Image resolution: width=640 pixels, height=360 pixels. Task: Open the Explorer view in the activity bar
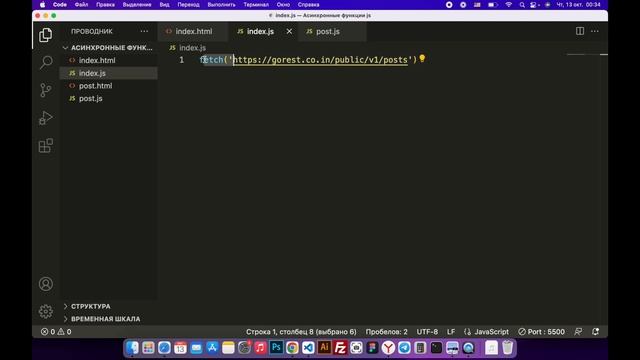click(x=45, y=35)
